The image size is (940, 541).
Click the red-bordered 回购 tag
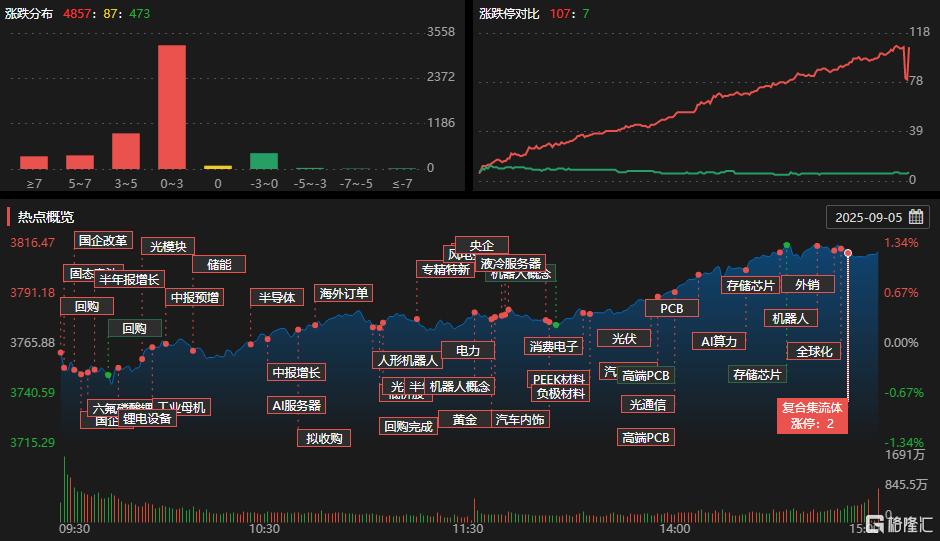point(87,306)
